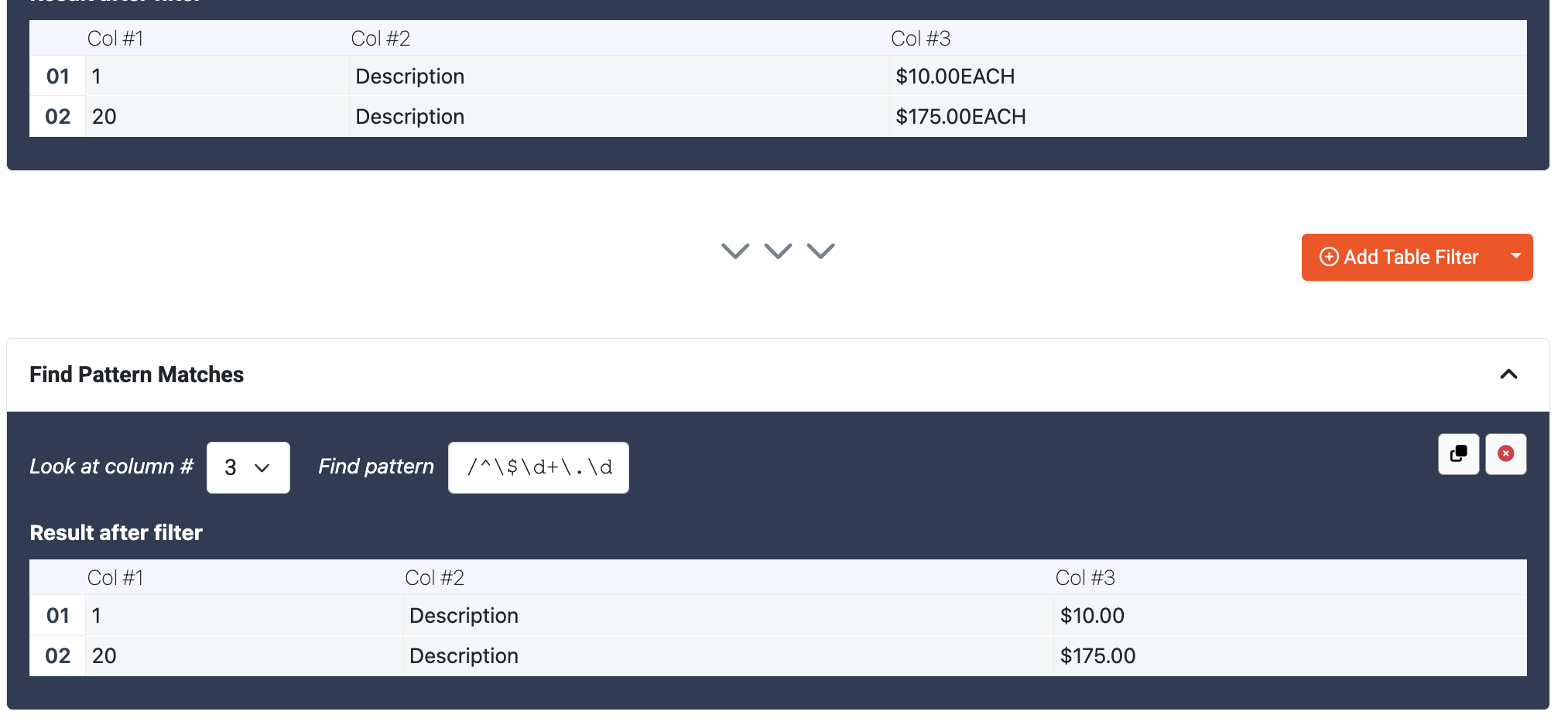Click Col #3 header in lower table
This screenshot has height=718, width=1568.
point(1085,578)
